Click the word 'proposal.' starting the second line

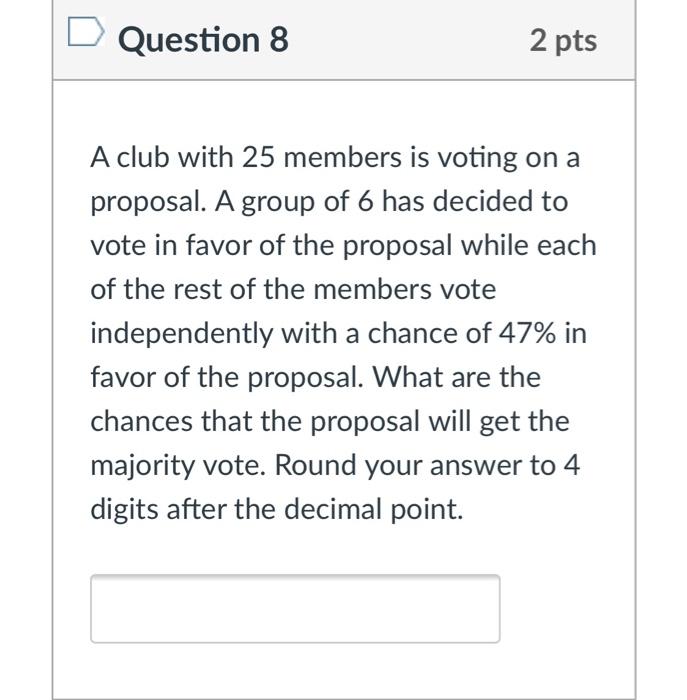point(149,202)
